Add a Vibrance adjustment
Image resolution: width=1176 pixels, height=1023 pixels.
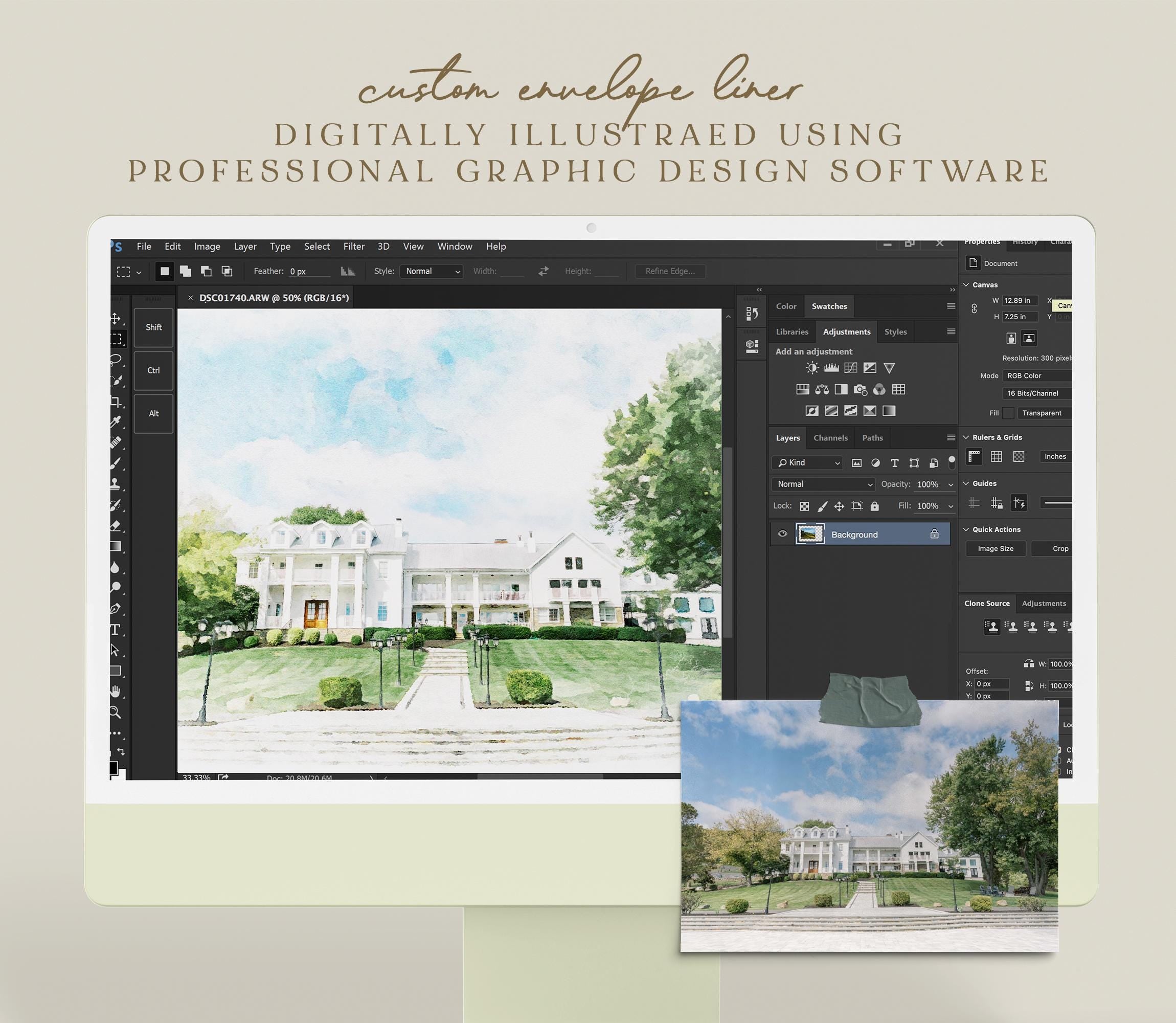[x=889, y=368]
